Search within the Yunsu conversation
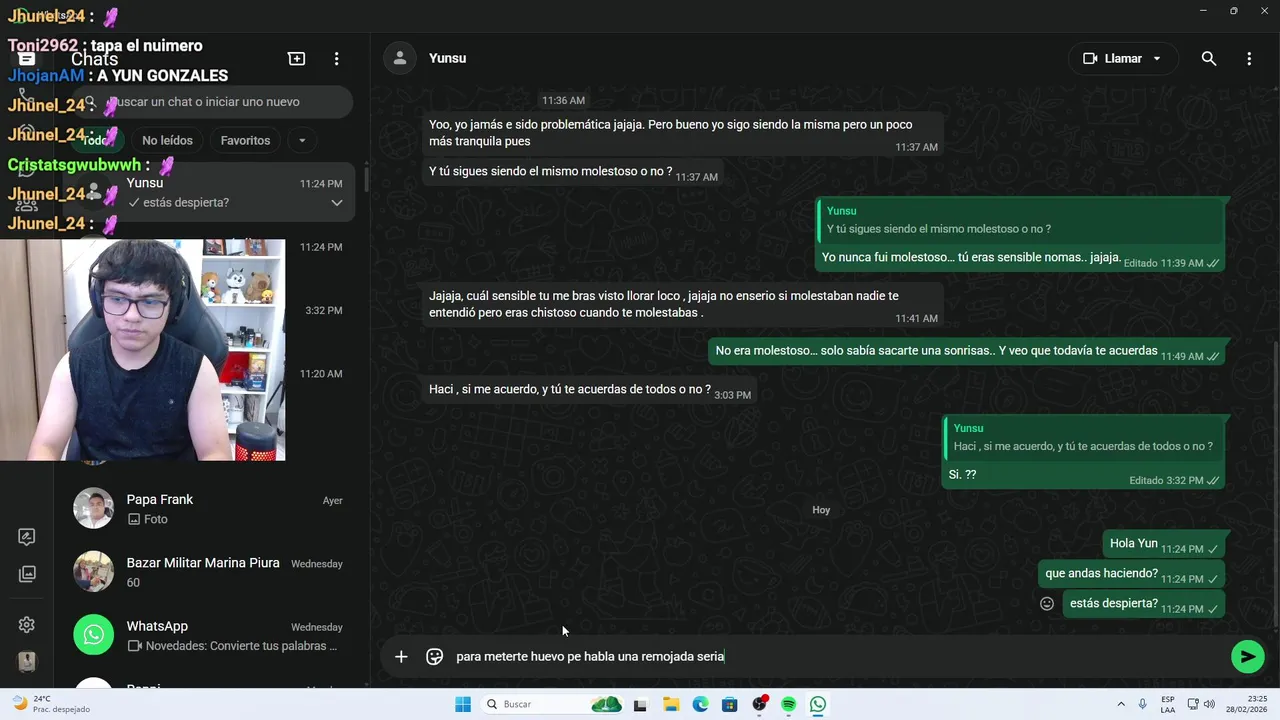Viewport: 1280px width, 720px height. [1209, 59]
